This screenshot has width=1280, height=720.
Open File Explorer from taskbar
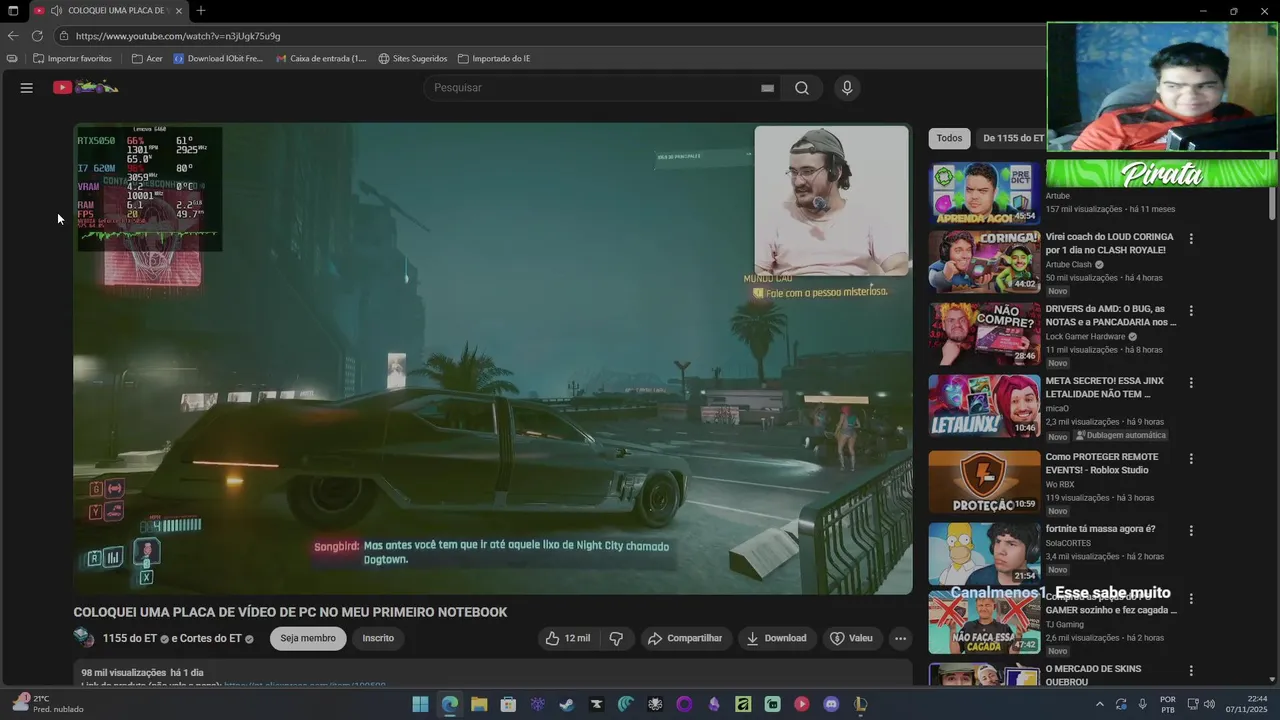(x=479, y=704)
